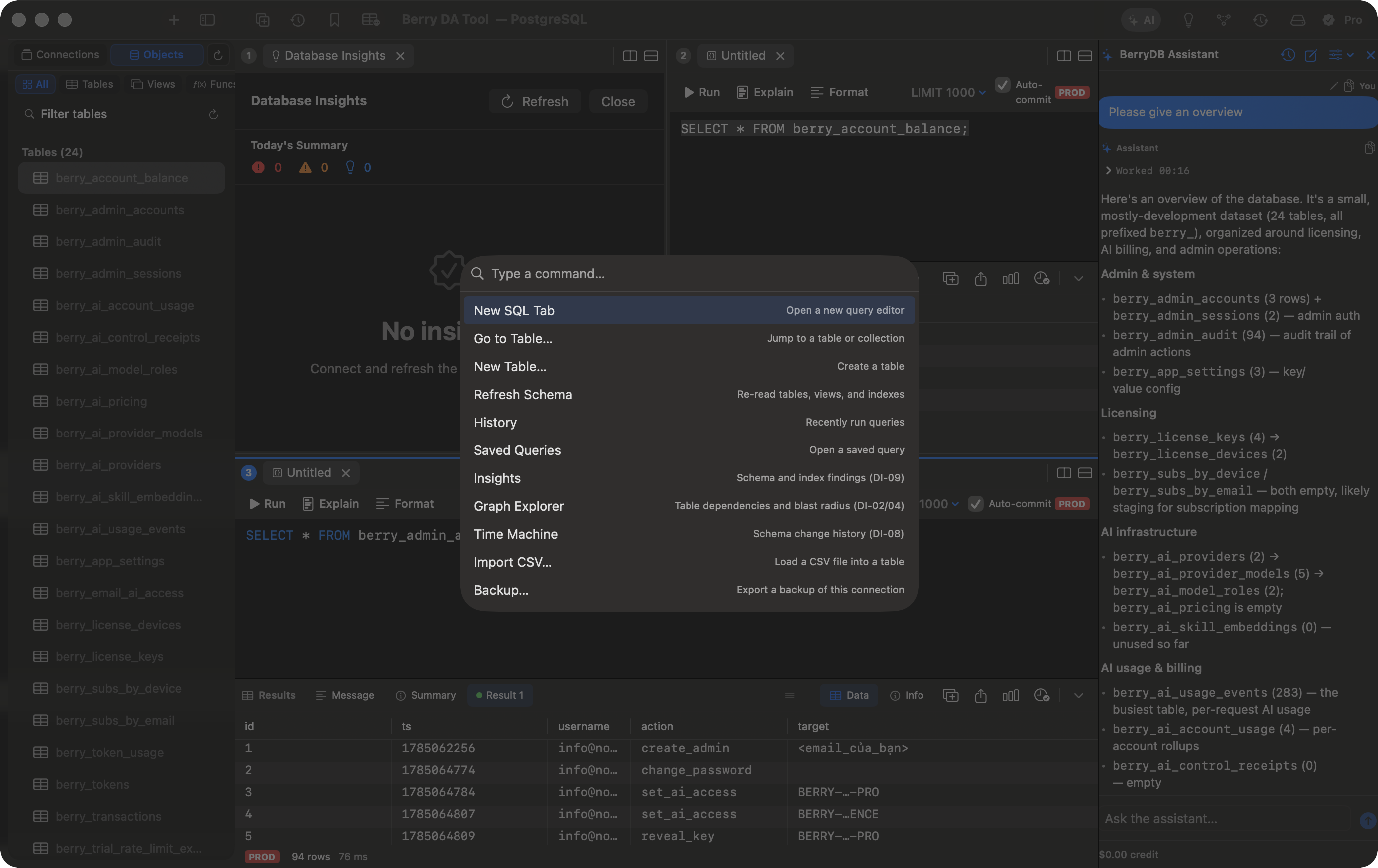The width and height of the screenshot is (1378, 868).
Task: Open chart view icon in bottom results toolbar
Action: click(1011, 696)
